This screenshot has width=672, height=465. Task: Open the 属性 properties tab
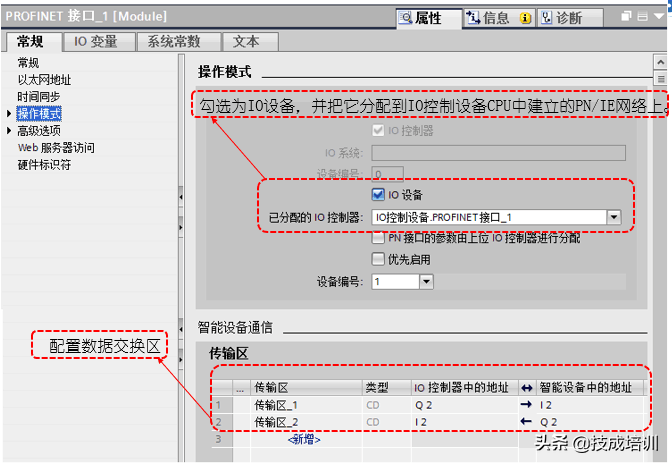429,18
